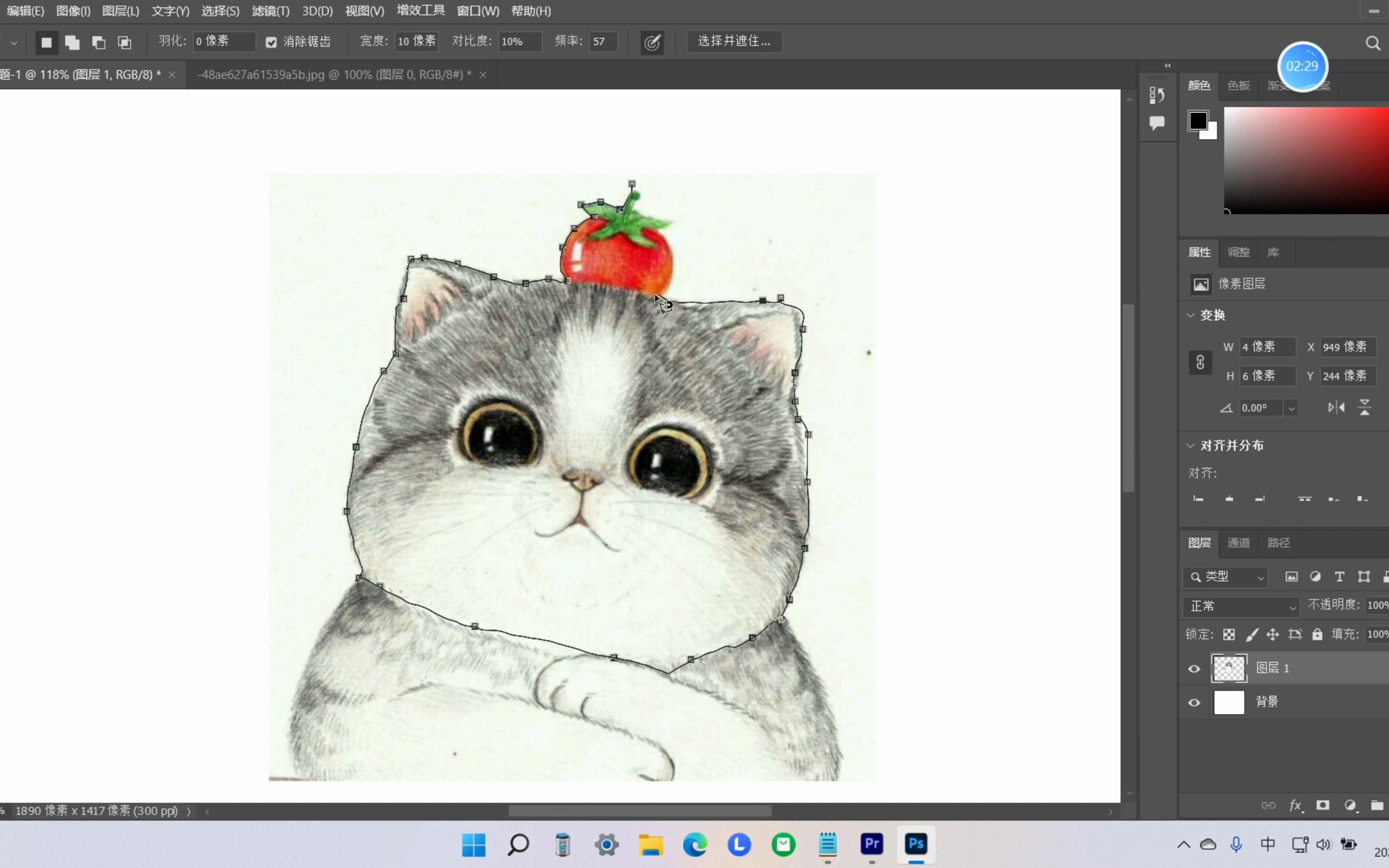Toggle the width-height link chain icon

[x=1200, y=362]
